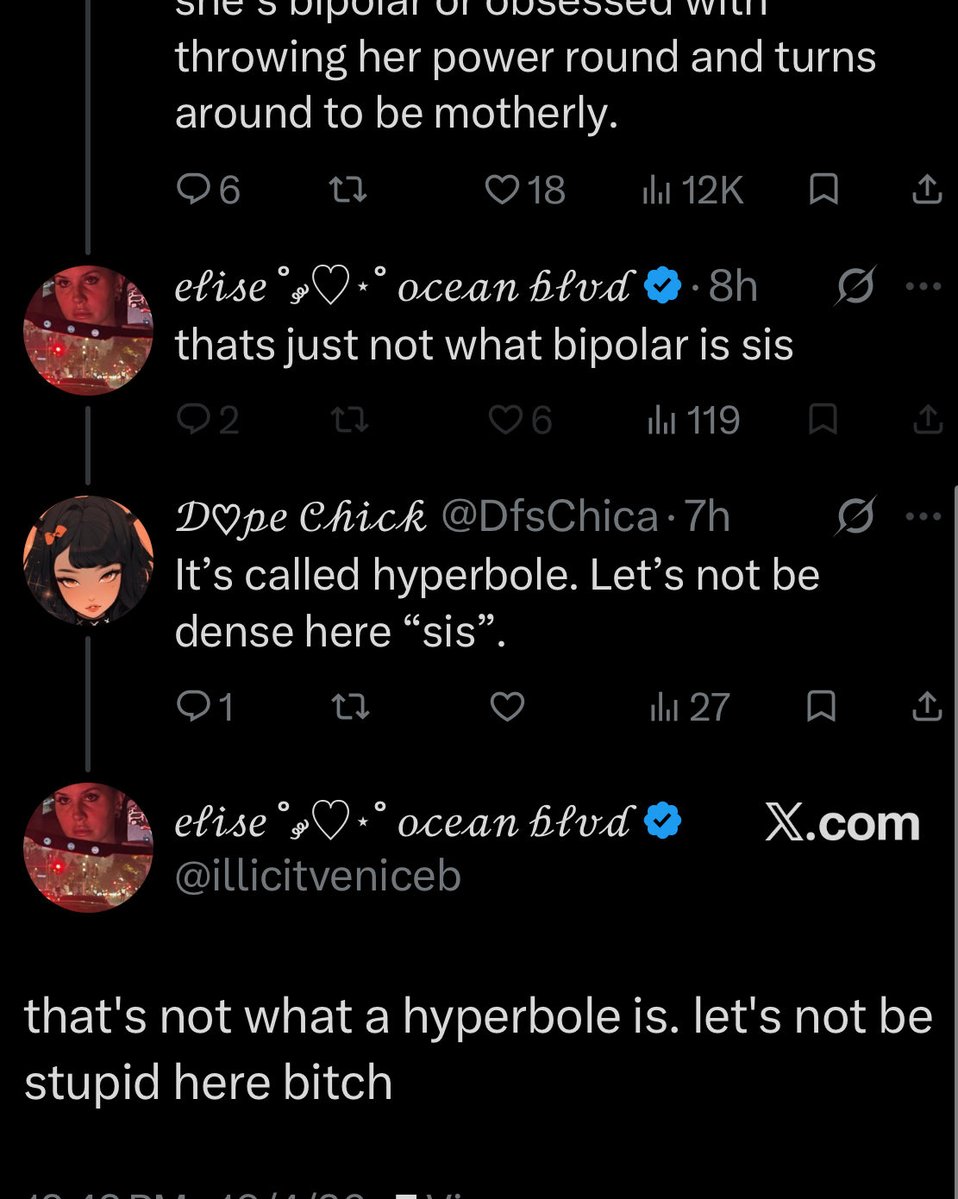958x1199 pixels.
Task: Retweet Dope Chick's 'It's called hyperbole' tweet
Action: click(x=351, y=707)
